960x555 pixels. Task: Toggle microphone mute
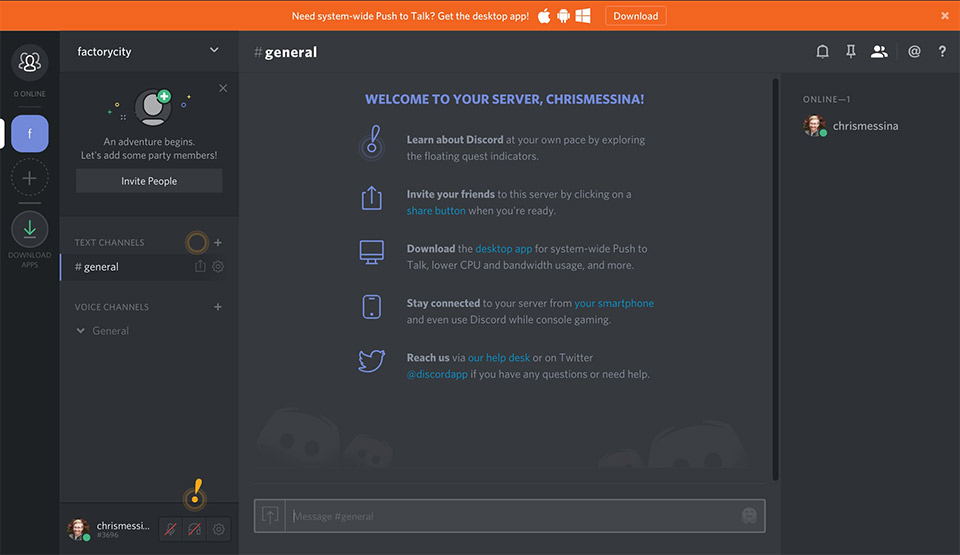click(171, 529)
